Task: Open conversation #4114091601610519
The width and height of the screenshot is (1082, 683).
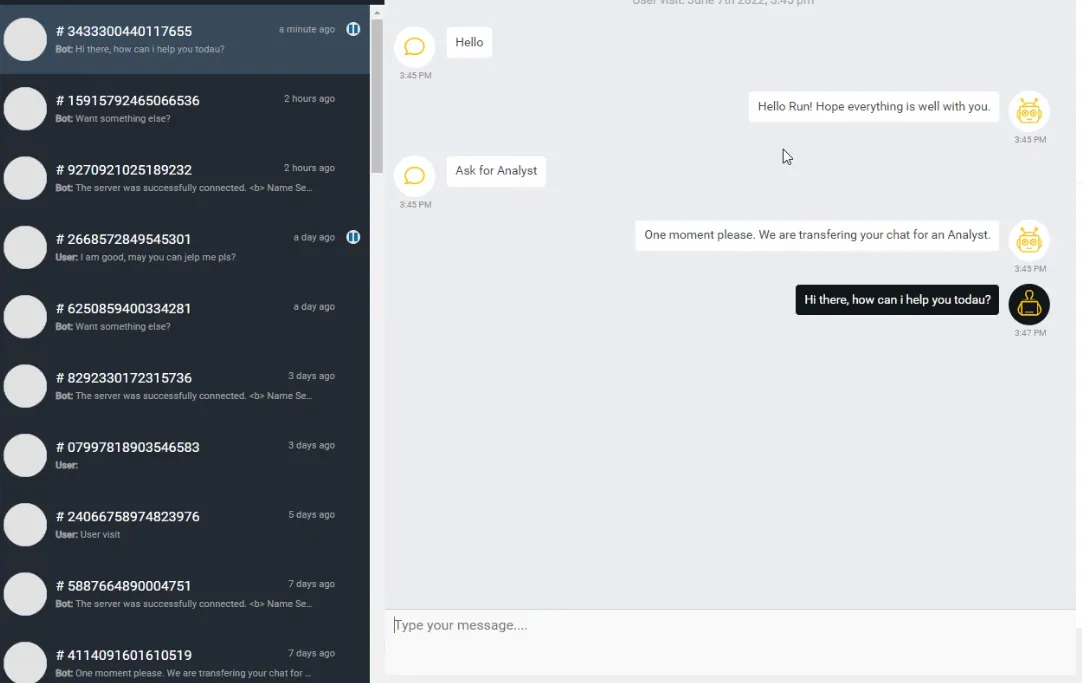Action: [185, 656]
